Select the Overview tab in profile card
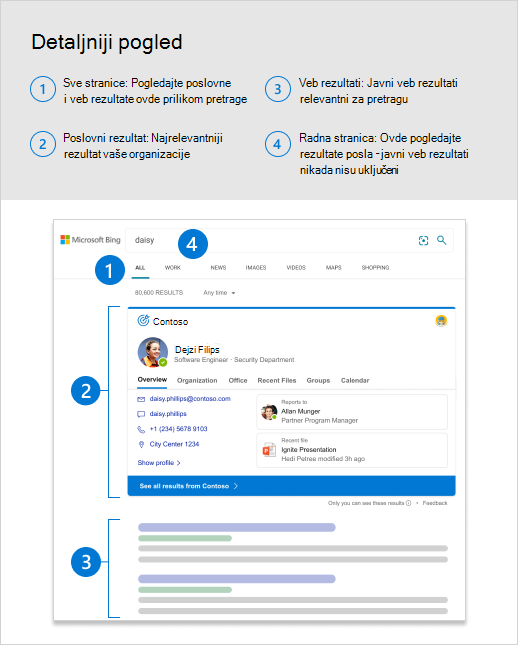 (152, 380)
